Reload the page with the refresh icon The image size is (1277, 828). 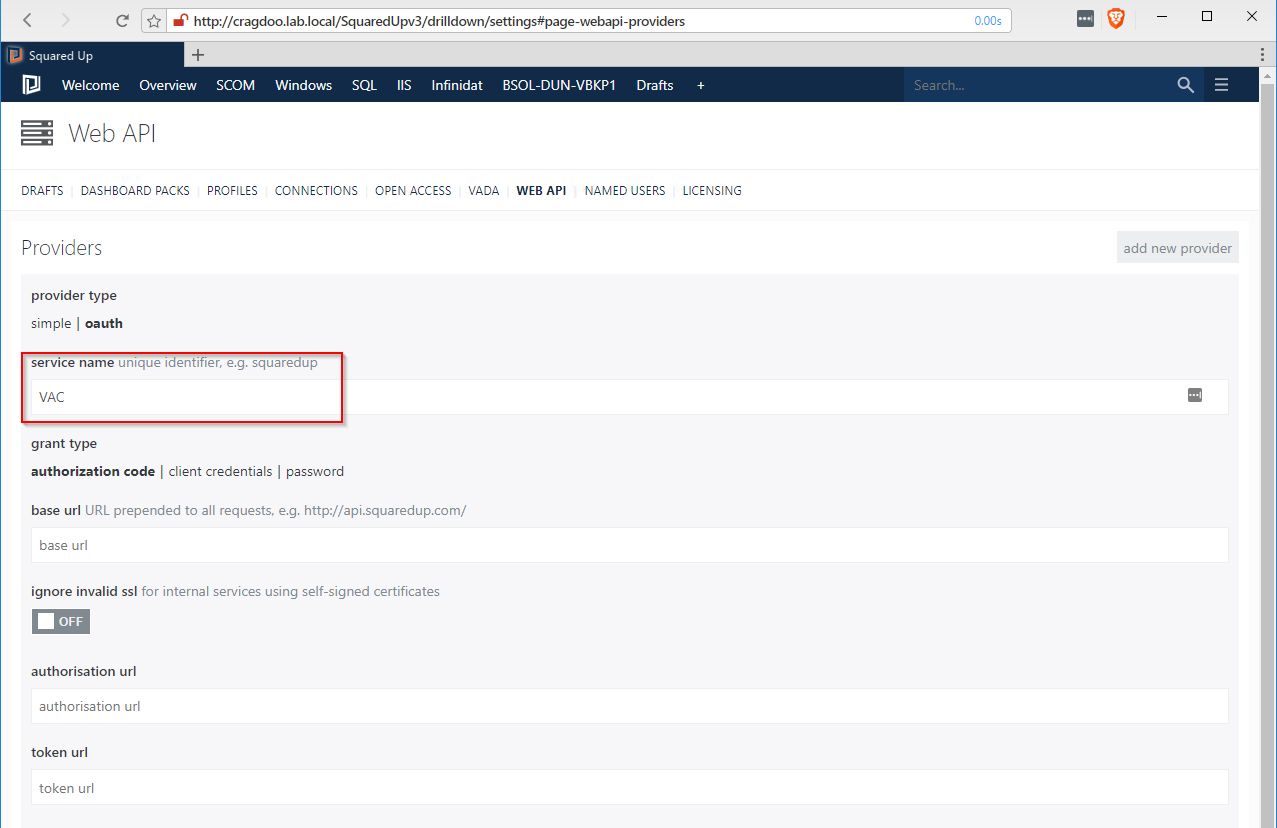pos(122,20)
